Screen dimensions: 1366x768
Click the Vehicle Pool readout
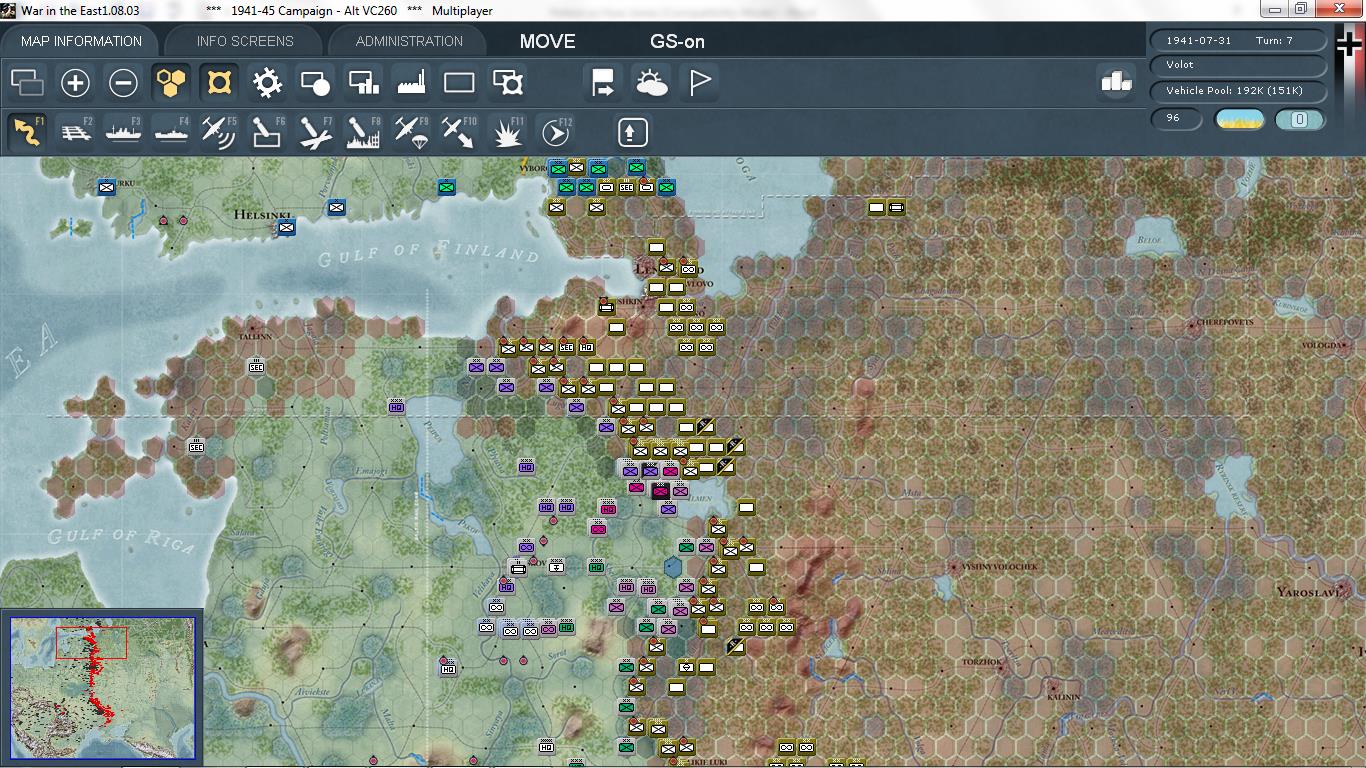[1240, 91]
